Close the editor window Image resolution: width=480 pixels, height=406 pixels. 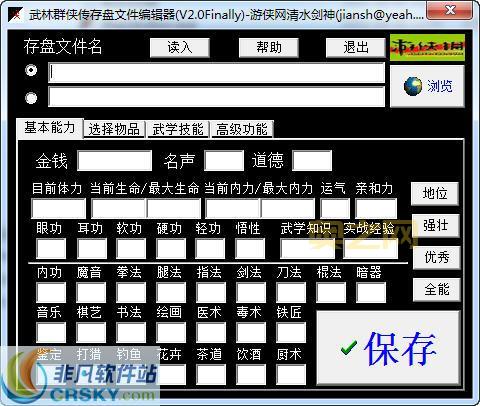(x=449, y=11)
